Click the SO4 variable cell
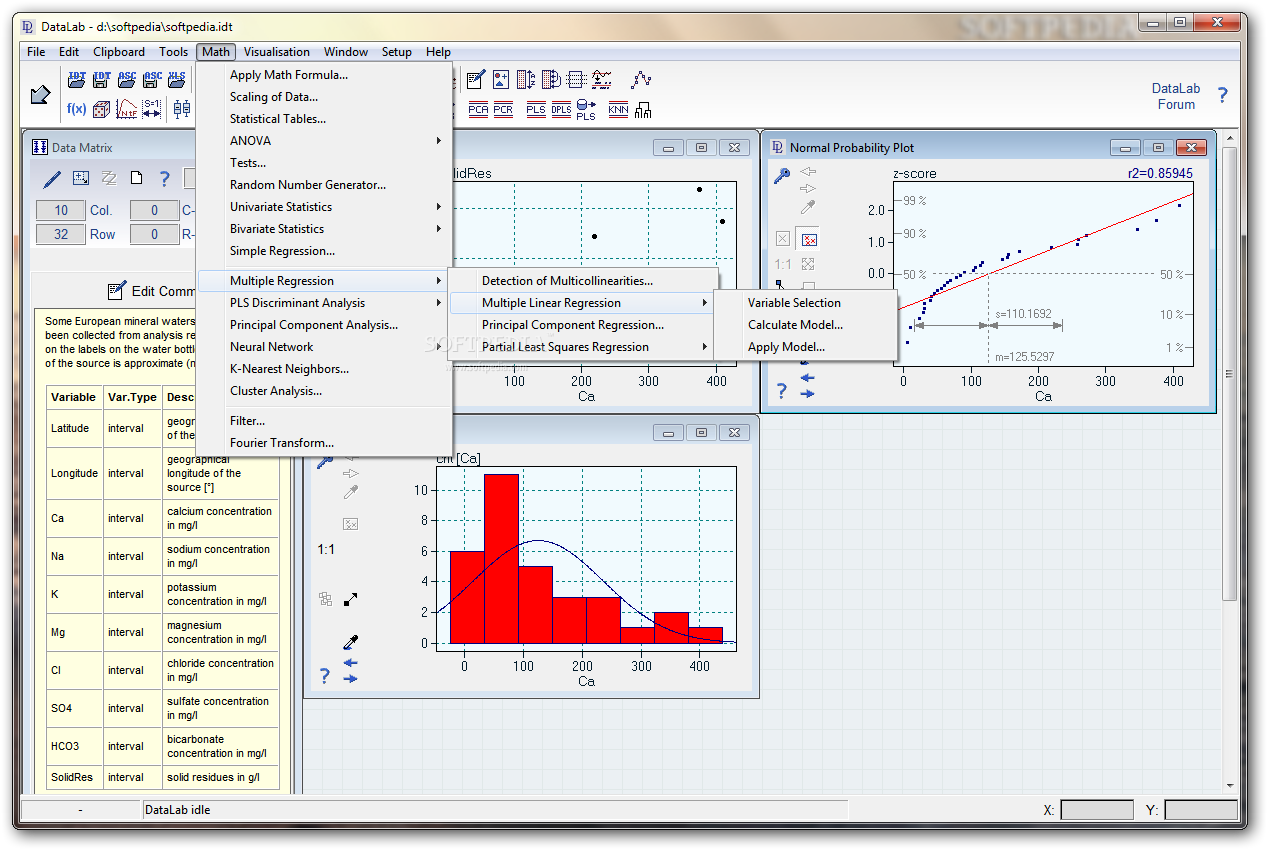Screen dimensions: 1268x850 coord(76,708)
